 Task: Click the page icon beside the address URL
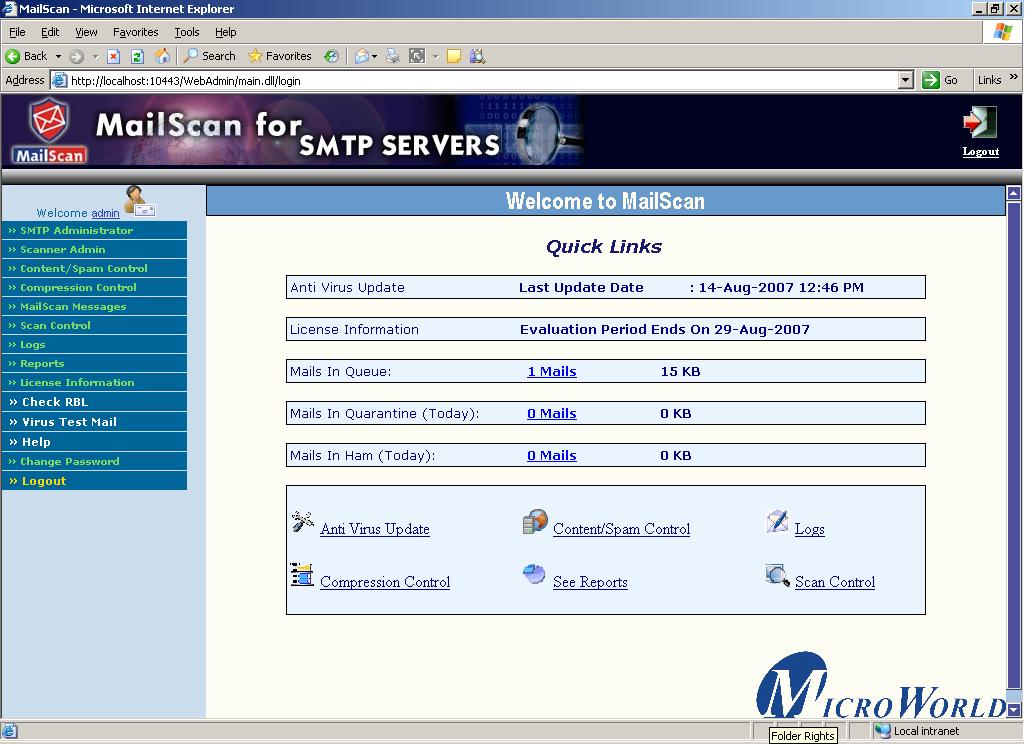coord(60,80)
